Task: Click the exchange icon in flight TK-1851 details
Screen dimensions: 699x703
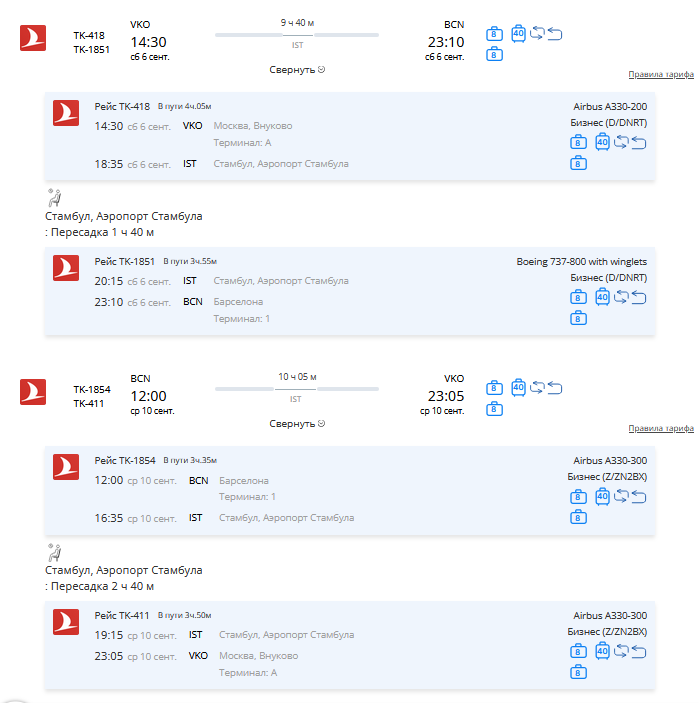Action: (621, 297)
